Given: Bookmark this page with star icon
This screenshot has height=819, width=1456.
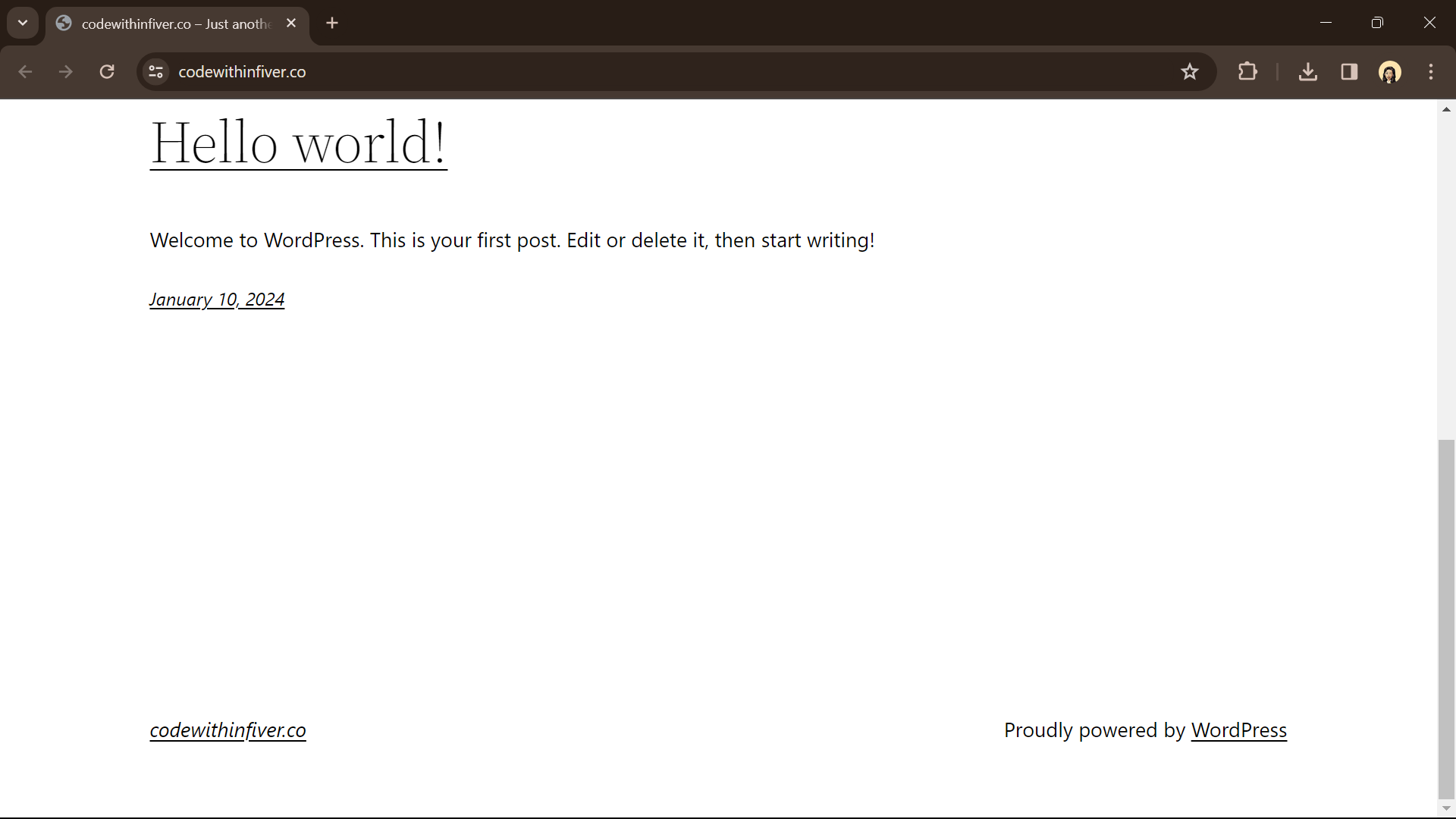Looking at the screenshot, I should pos(1189,72).
